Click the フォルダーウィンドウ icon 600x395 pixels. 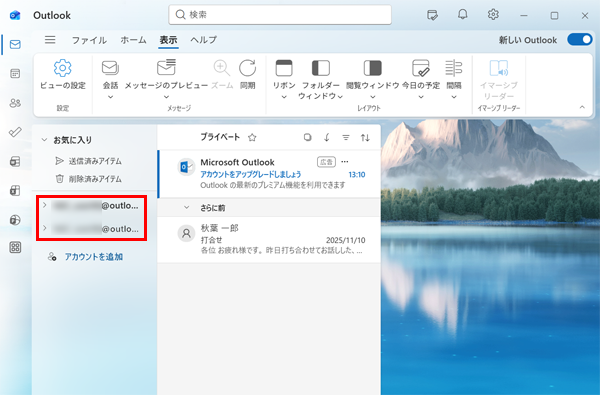pos(321,68)
